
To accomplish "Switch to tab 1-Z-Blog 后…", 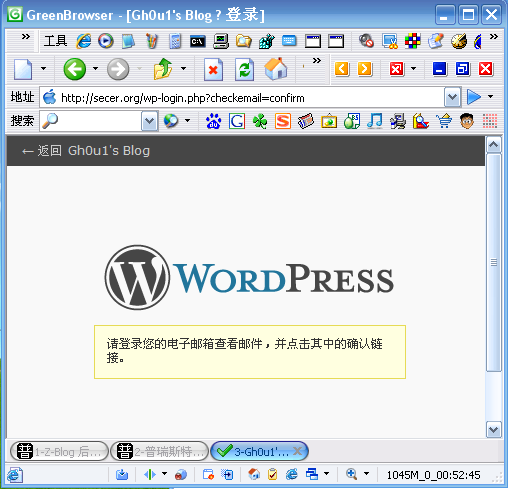I will click(x=59, y=452).
